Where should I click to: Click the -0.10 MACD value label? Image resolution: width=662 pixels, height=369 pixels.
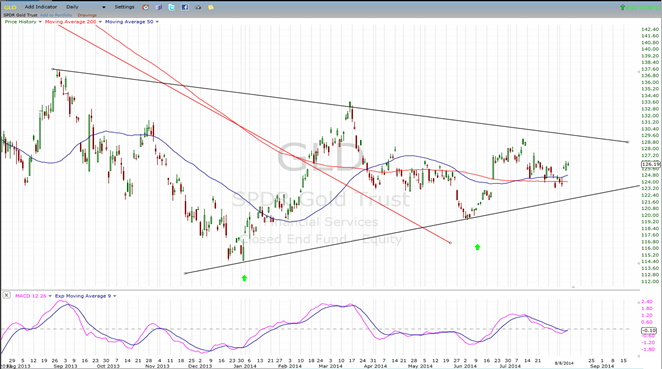coord(649,331)
